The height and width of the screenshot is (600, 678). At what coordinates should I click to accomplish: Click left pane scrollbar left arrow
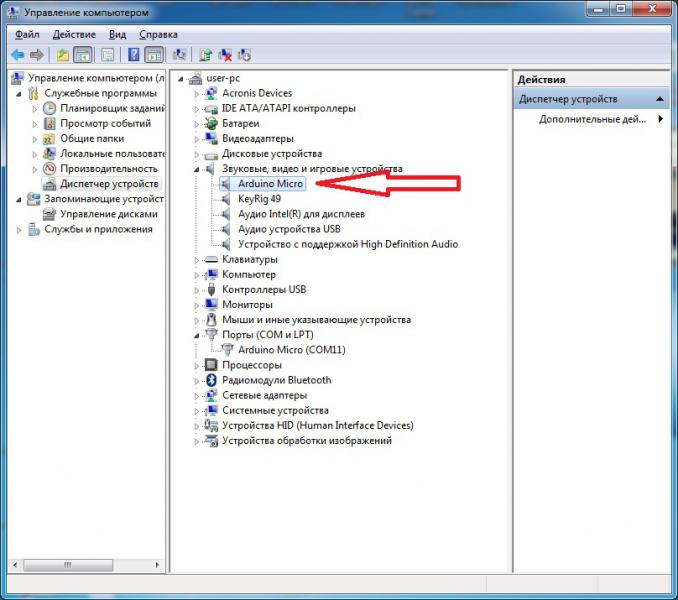[x=15, y=565]
